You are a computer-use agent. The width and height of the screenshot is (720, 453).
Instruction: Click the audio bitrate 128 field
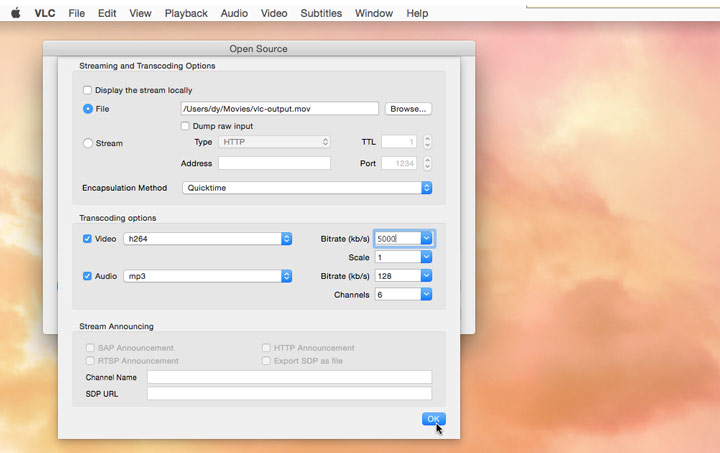click(398, 276)
